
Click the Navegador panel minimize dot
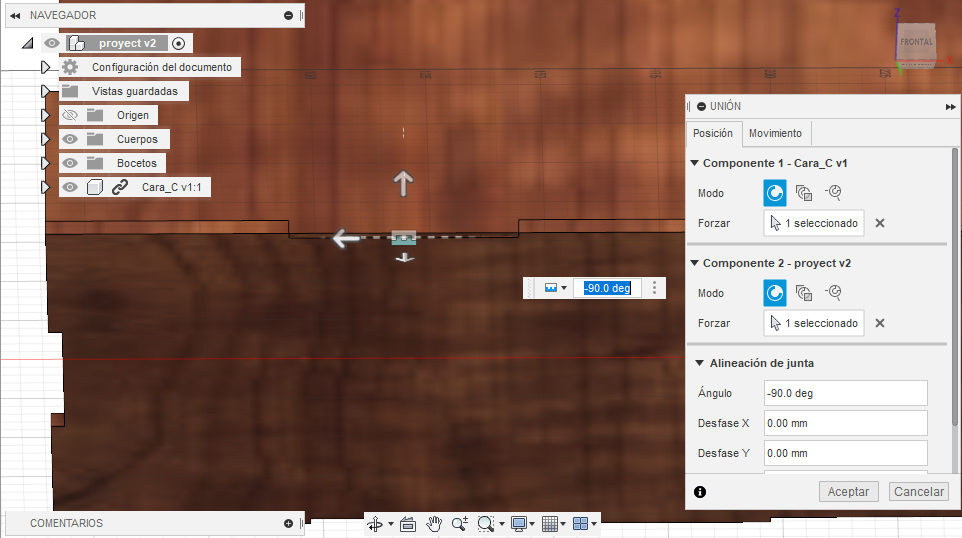tap(288, 15)
